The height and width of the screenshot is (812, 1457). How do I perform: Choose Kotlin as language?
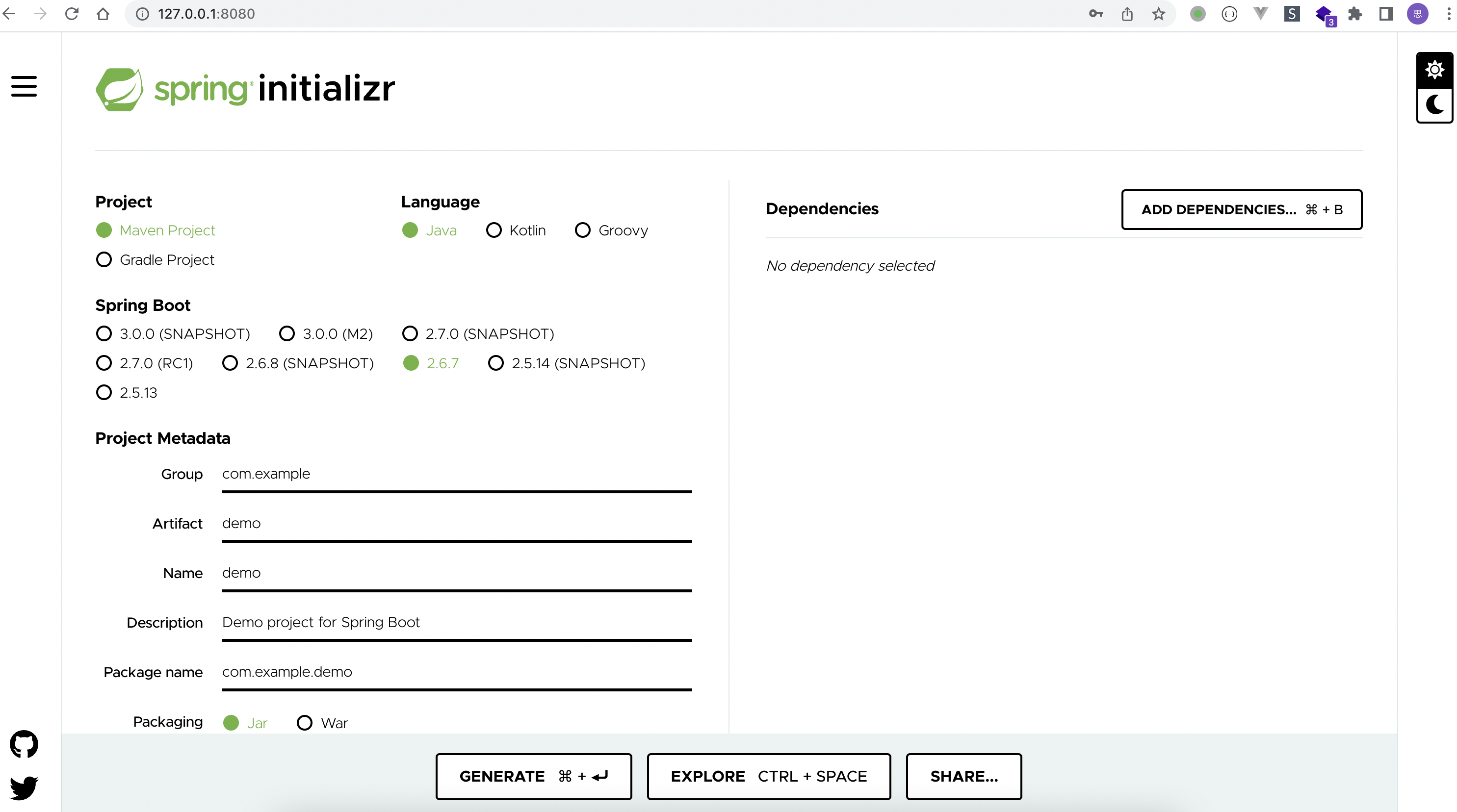(x=516, y=230)
